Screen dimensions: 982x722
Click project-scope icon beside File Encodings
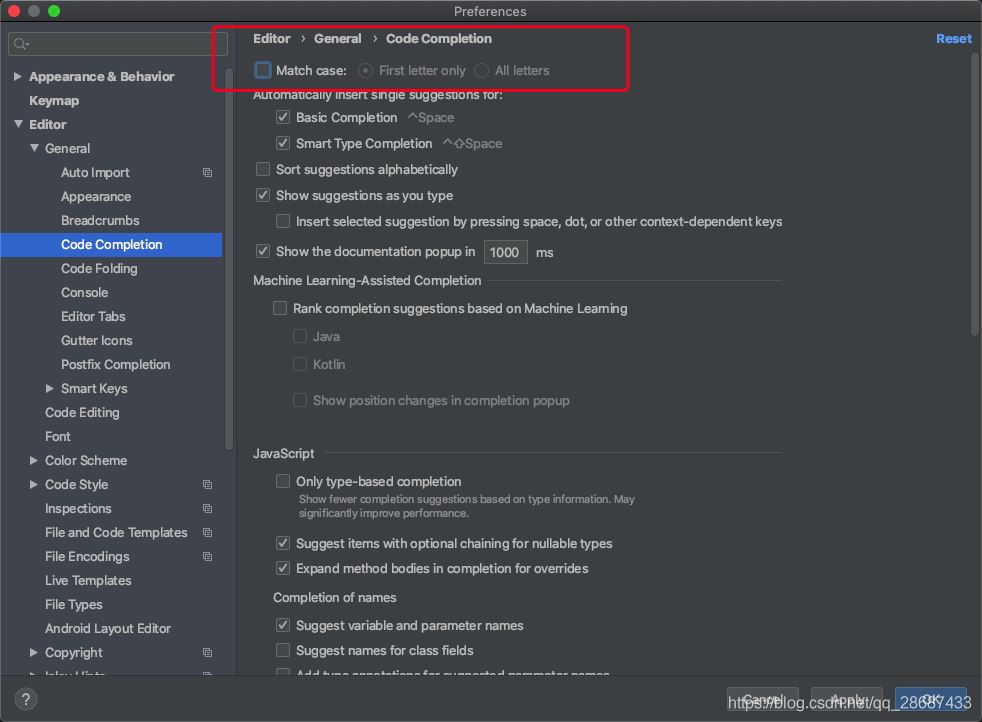click(207, 557)
